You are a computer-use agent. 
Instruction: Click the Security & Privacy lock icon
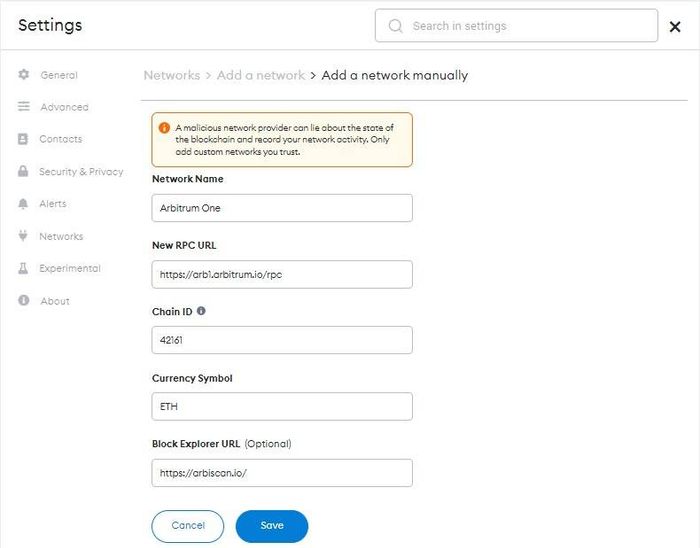pyautogui.click(x=23, y=171)
